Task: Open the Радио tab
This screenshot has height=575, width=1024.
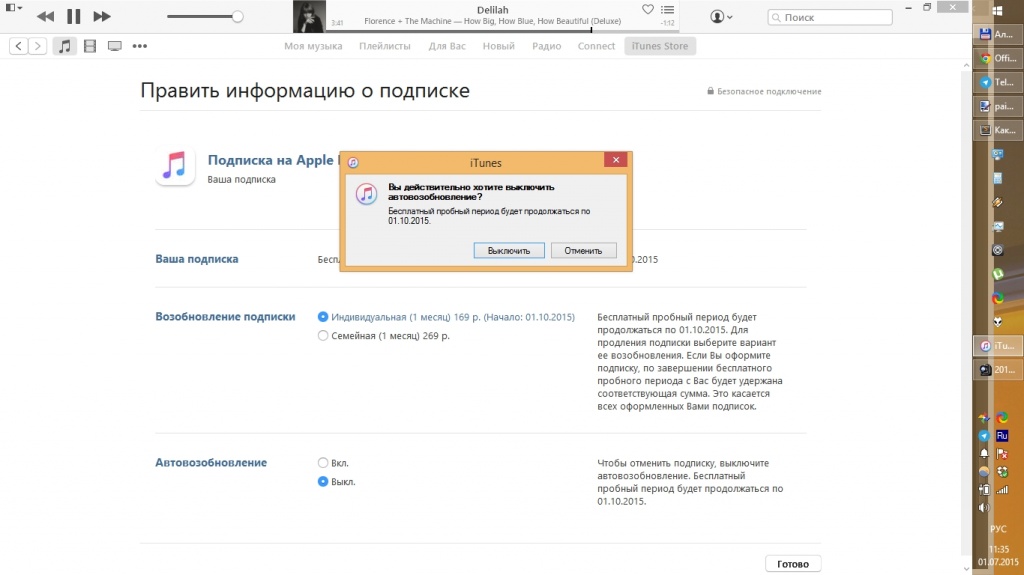Action: click(x=547, y=46)
